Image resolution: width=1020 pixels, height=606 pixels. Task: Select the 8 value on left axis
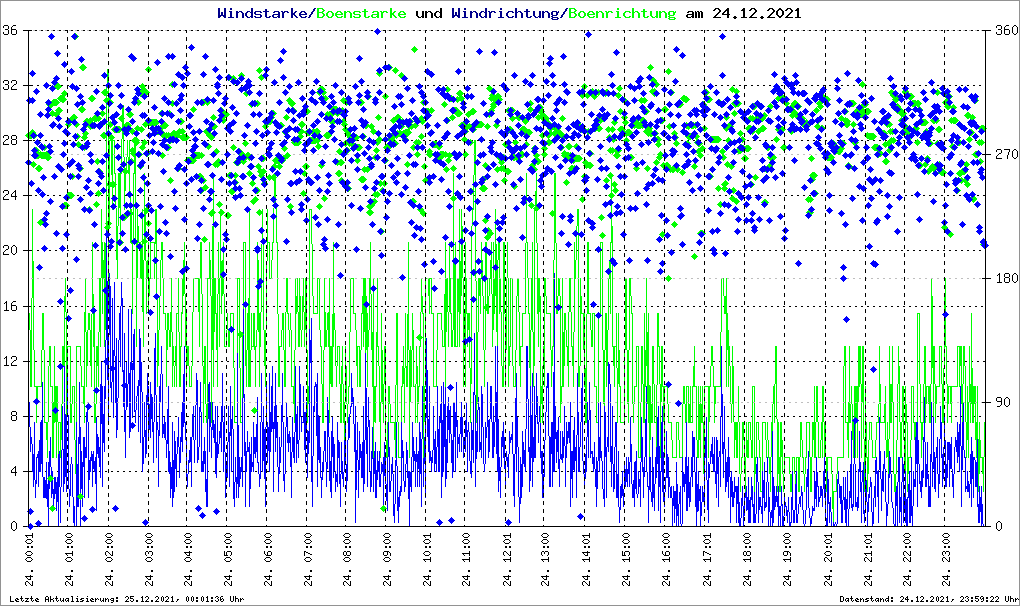[13, 416]
